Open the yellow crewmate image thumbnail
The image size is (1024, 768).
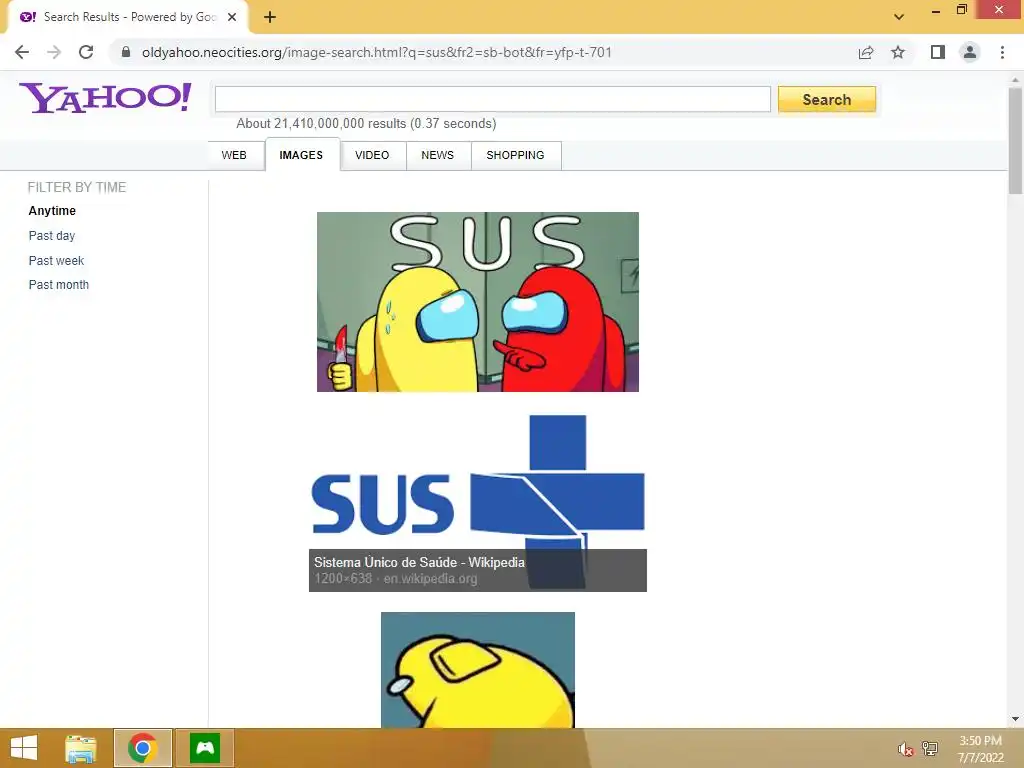[x=478, y=670]
